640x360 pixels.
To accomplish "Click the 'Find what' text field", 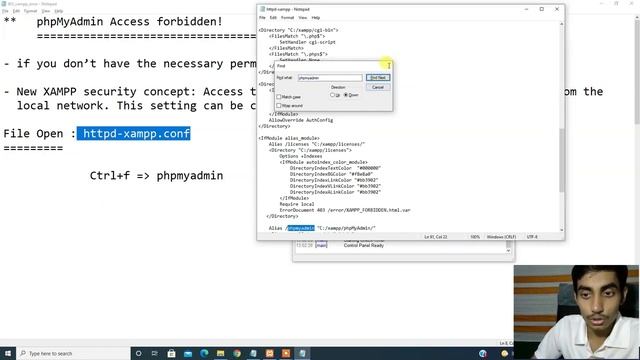I will (x=330, y=78).
